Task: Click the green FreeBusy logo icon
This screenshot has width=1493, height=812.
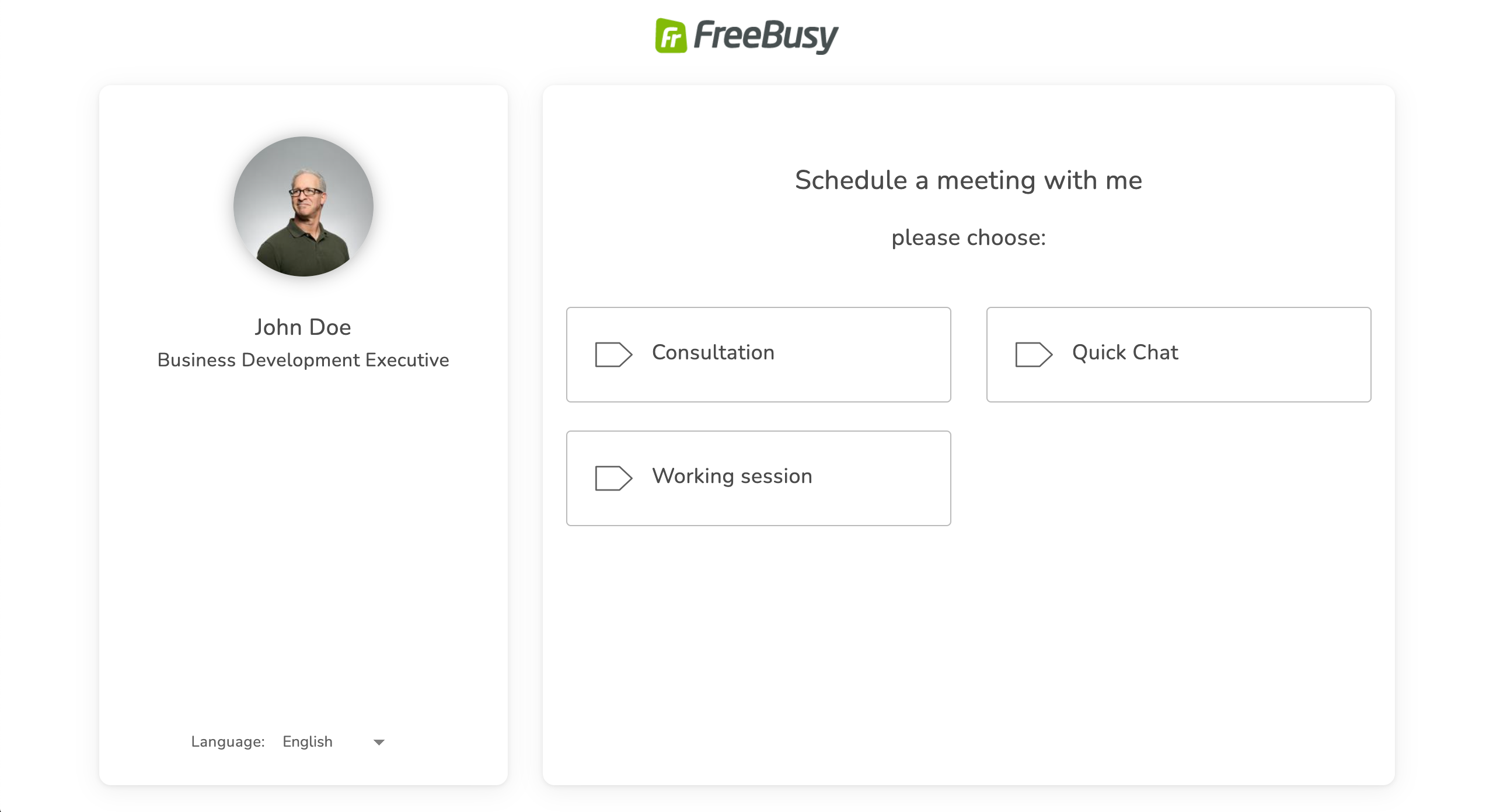Action: (671, 36)
